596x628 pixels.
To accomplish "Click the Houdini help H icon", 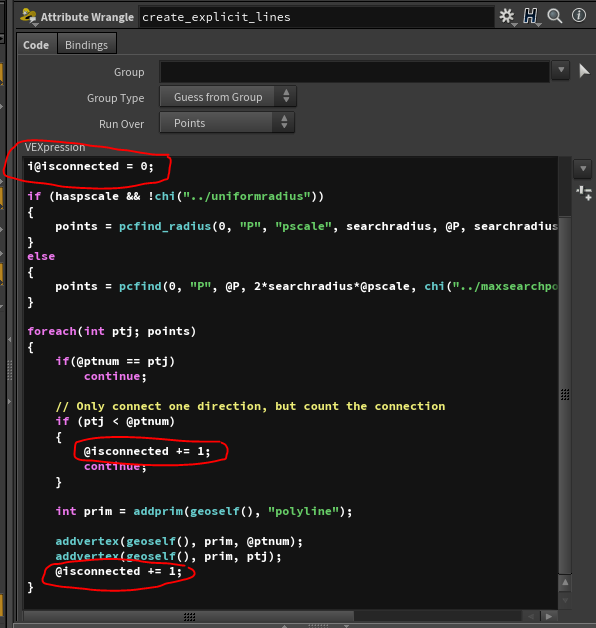I will pyautogui.click(x=531, y=16).
